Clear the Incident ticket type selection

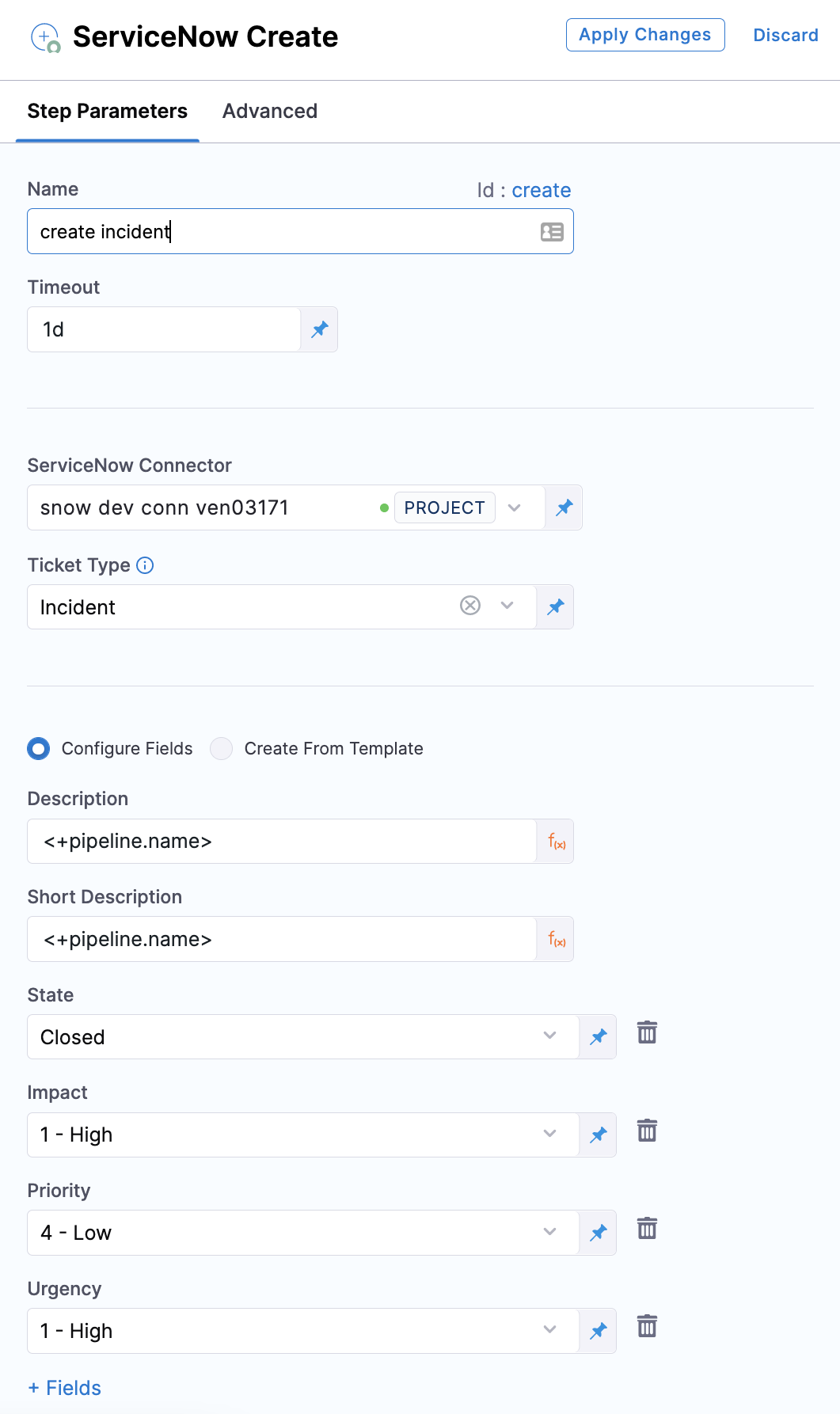[470, 606]
